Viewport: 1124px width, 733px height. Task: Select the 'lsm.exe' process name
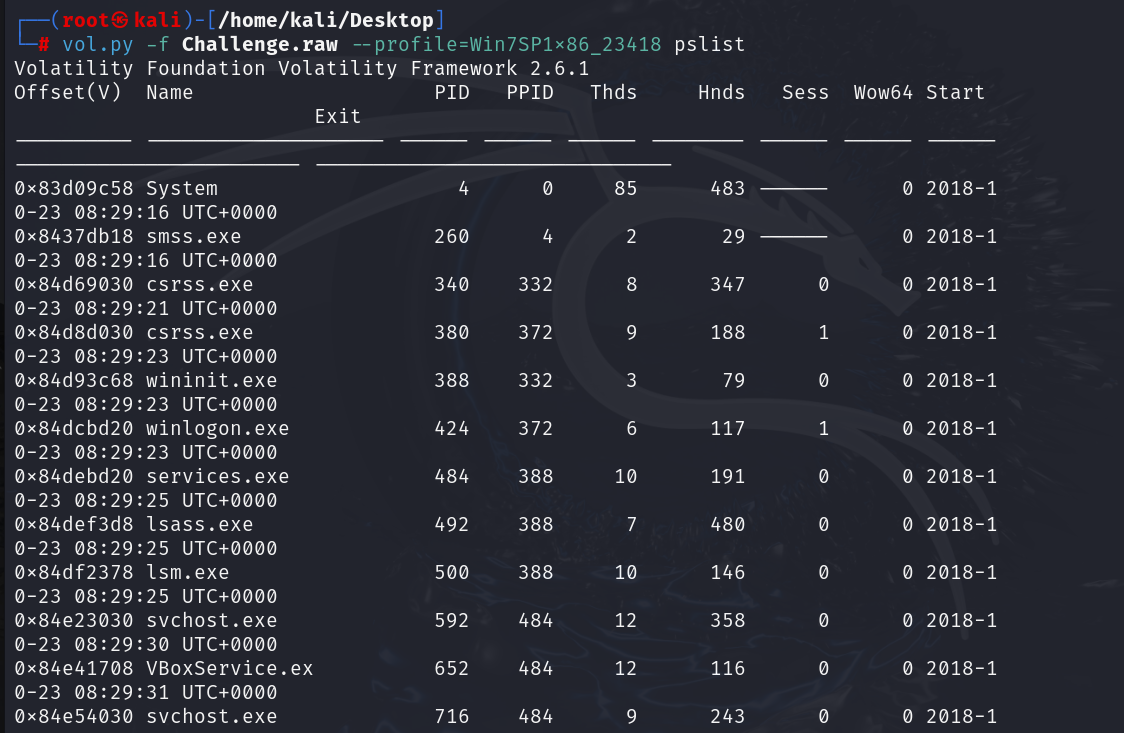tap(187, 572)
